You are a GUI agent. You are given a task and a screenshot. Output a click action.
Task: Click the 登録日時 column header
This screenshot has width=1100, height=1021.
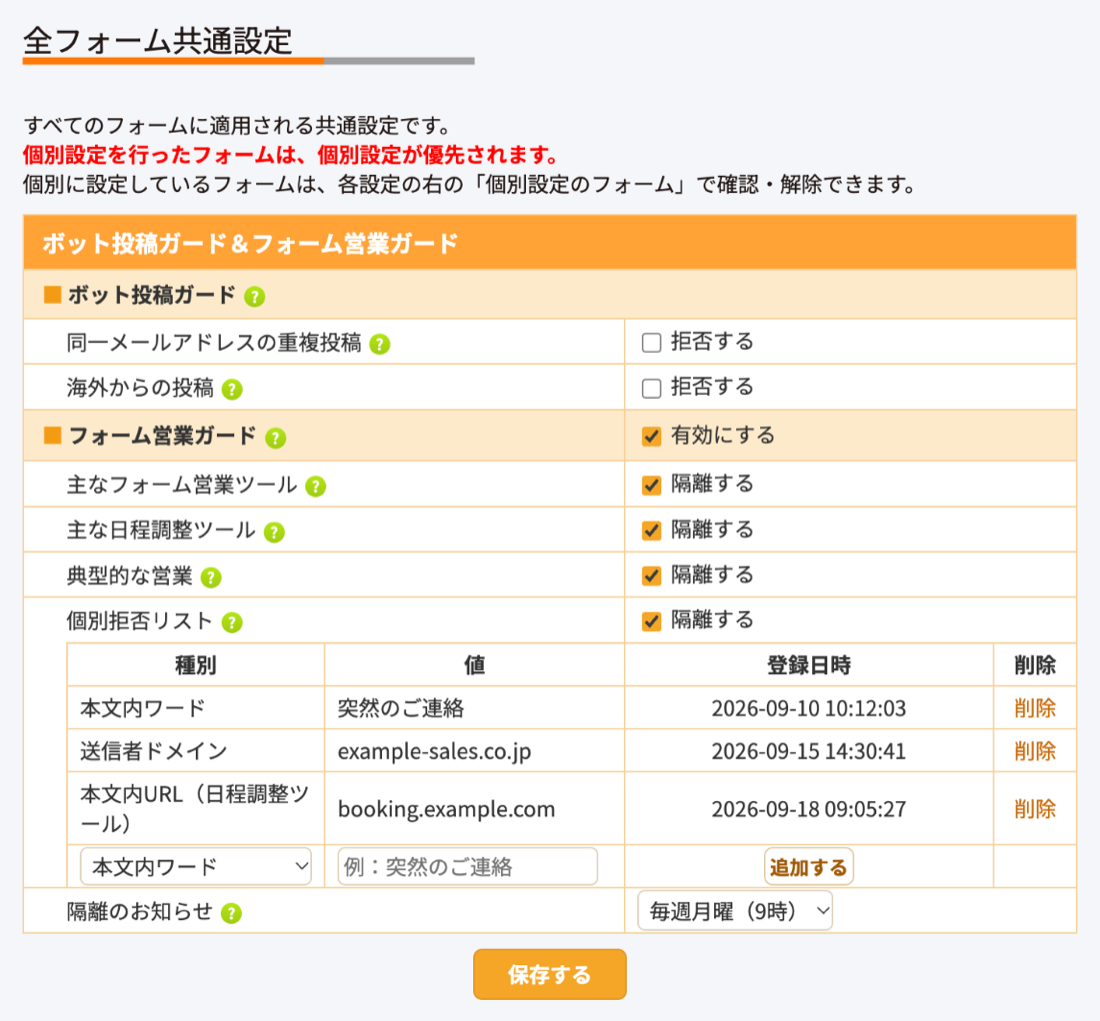coord(809,665)
